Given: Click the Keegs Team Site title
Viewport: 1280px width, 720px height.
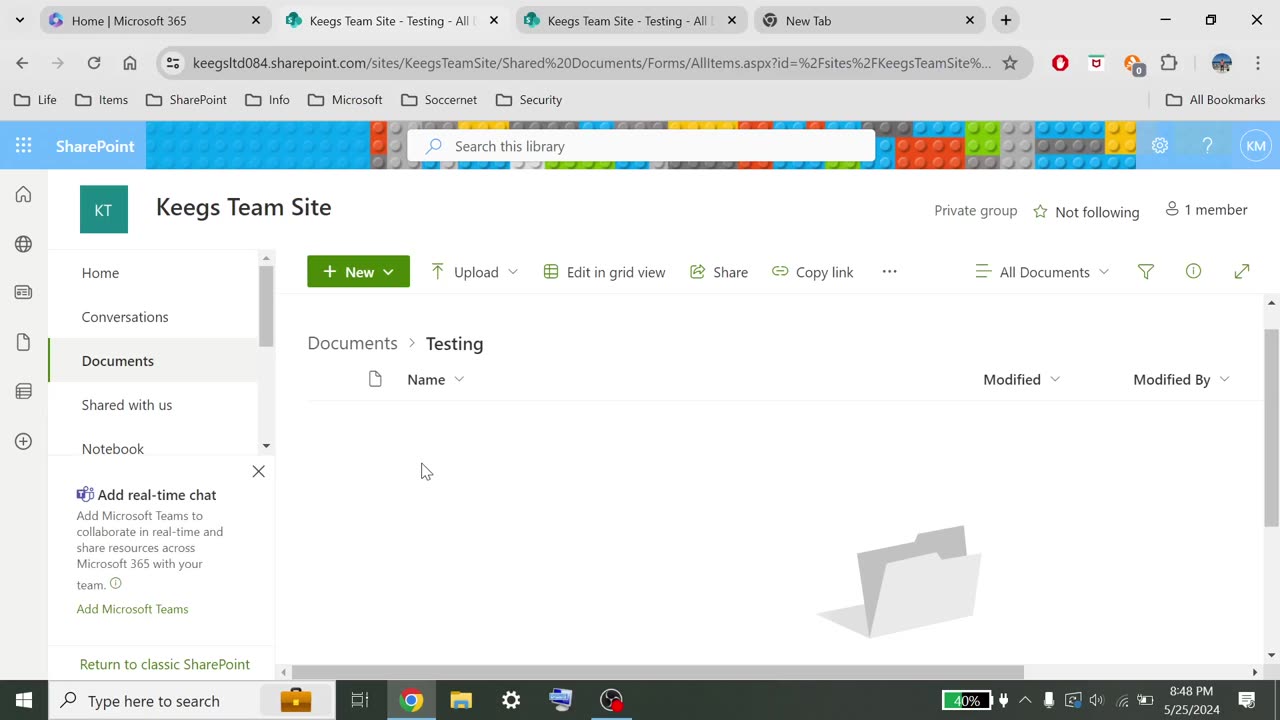Looking at the screenshot, I should point(243,207).
